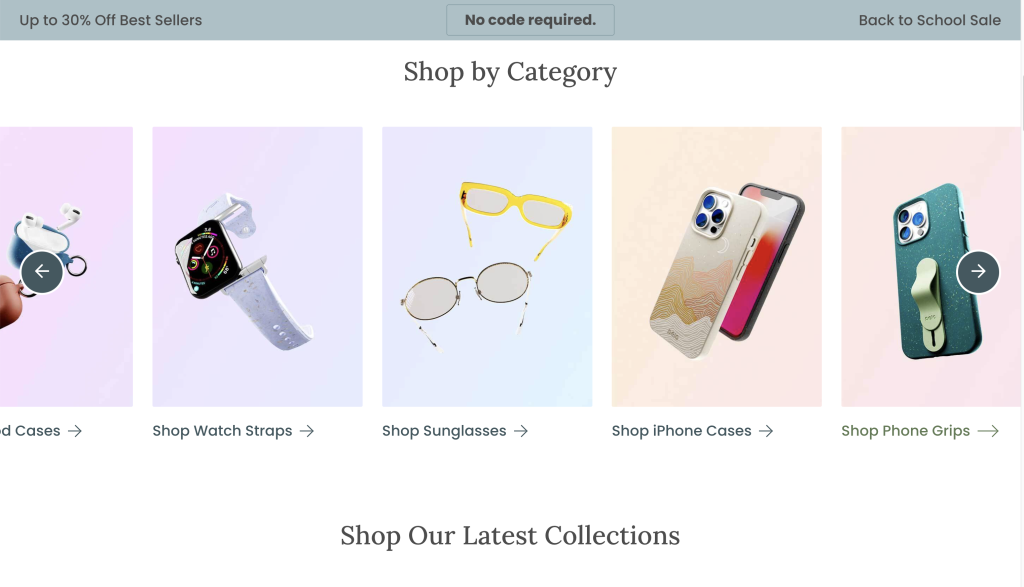Click the Back to School Sale banner text

coord(929,20)
